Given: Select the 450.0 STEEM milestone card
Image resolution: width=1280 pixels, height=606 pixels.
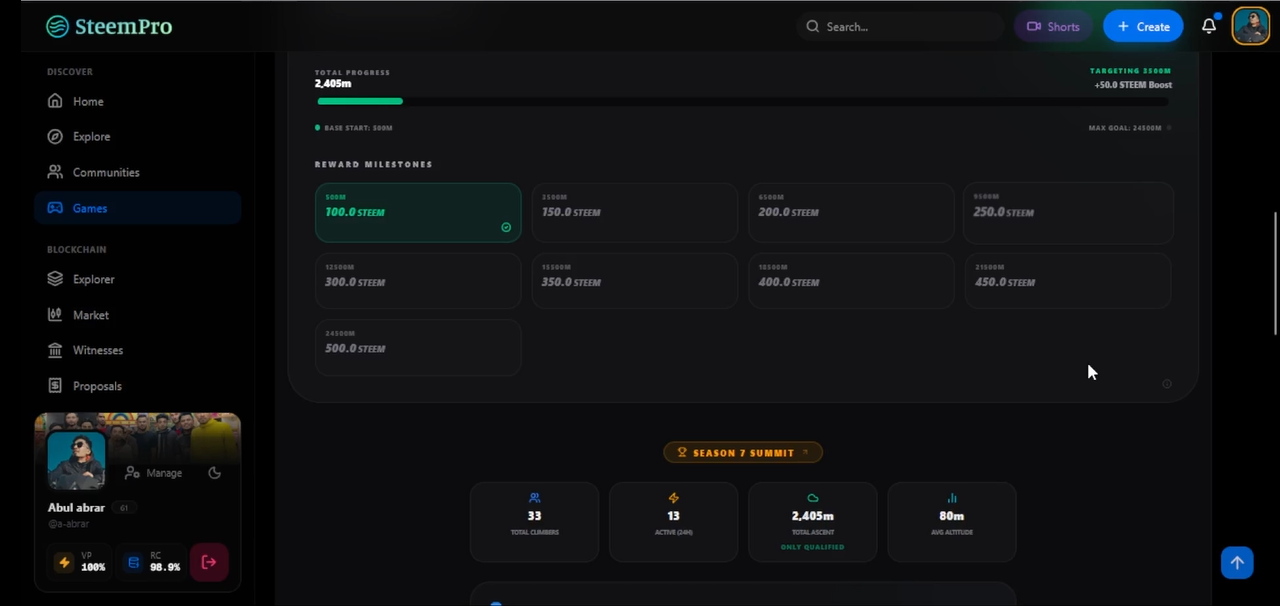Looking at the screenshot, I should 1068,281.
